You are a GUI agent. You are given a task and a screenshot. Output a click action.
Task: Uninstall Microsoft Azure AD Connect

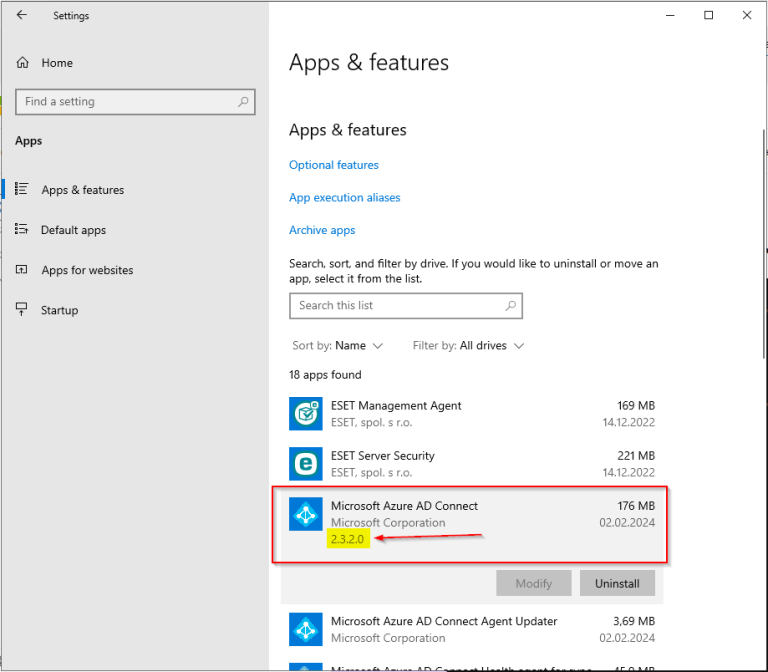(x=617, y=583)
